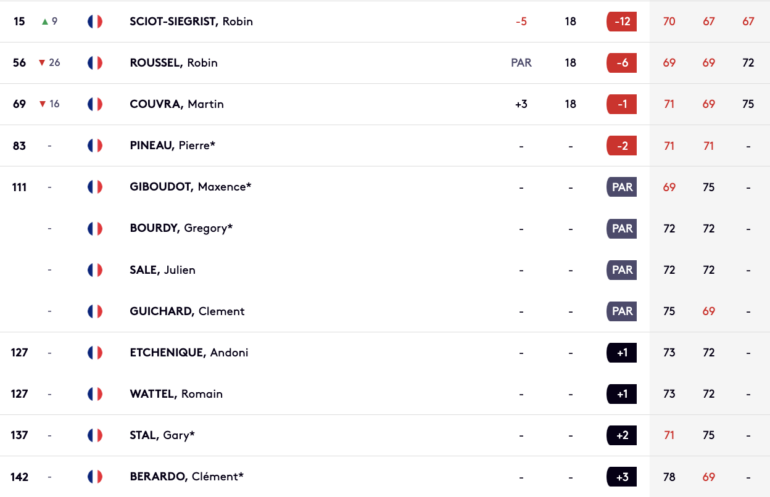Click the flag icon in Couvra's row

[95, 104]
